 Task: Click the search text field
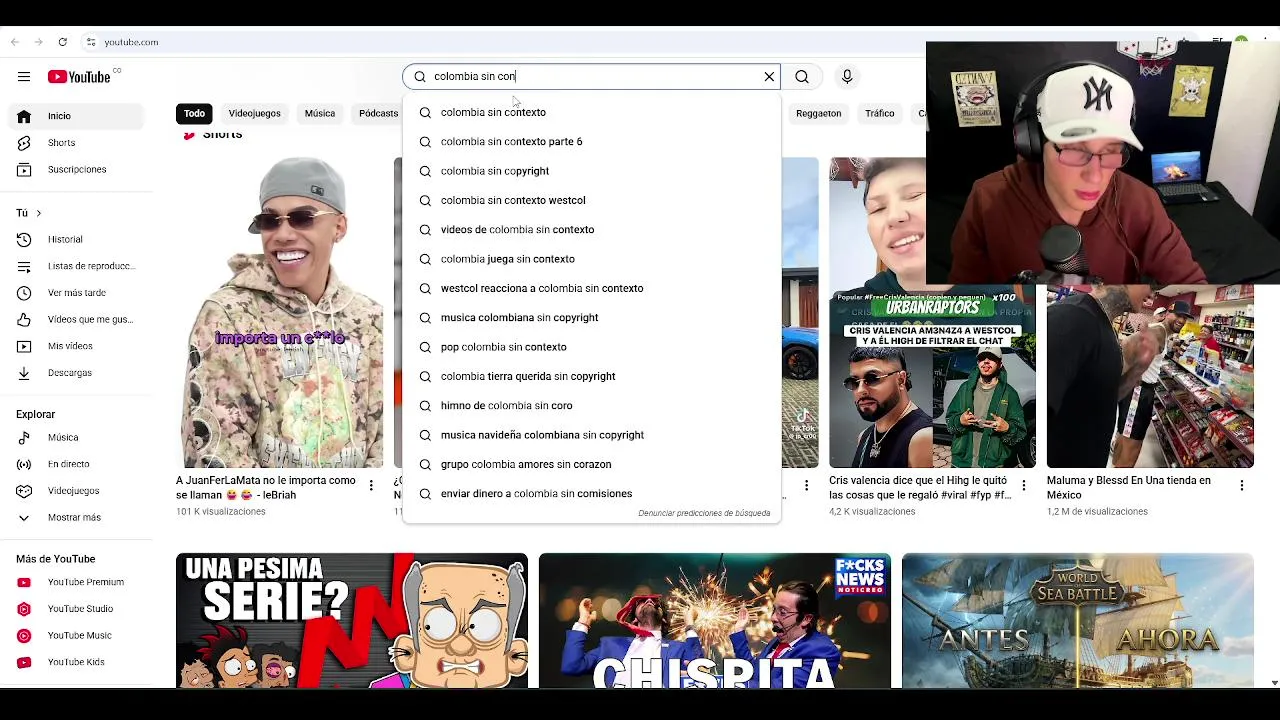point(590,77)
